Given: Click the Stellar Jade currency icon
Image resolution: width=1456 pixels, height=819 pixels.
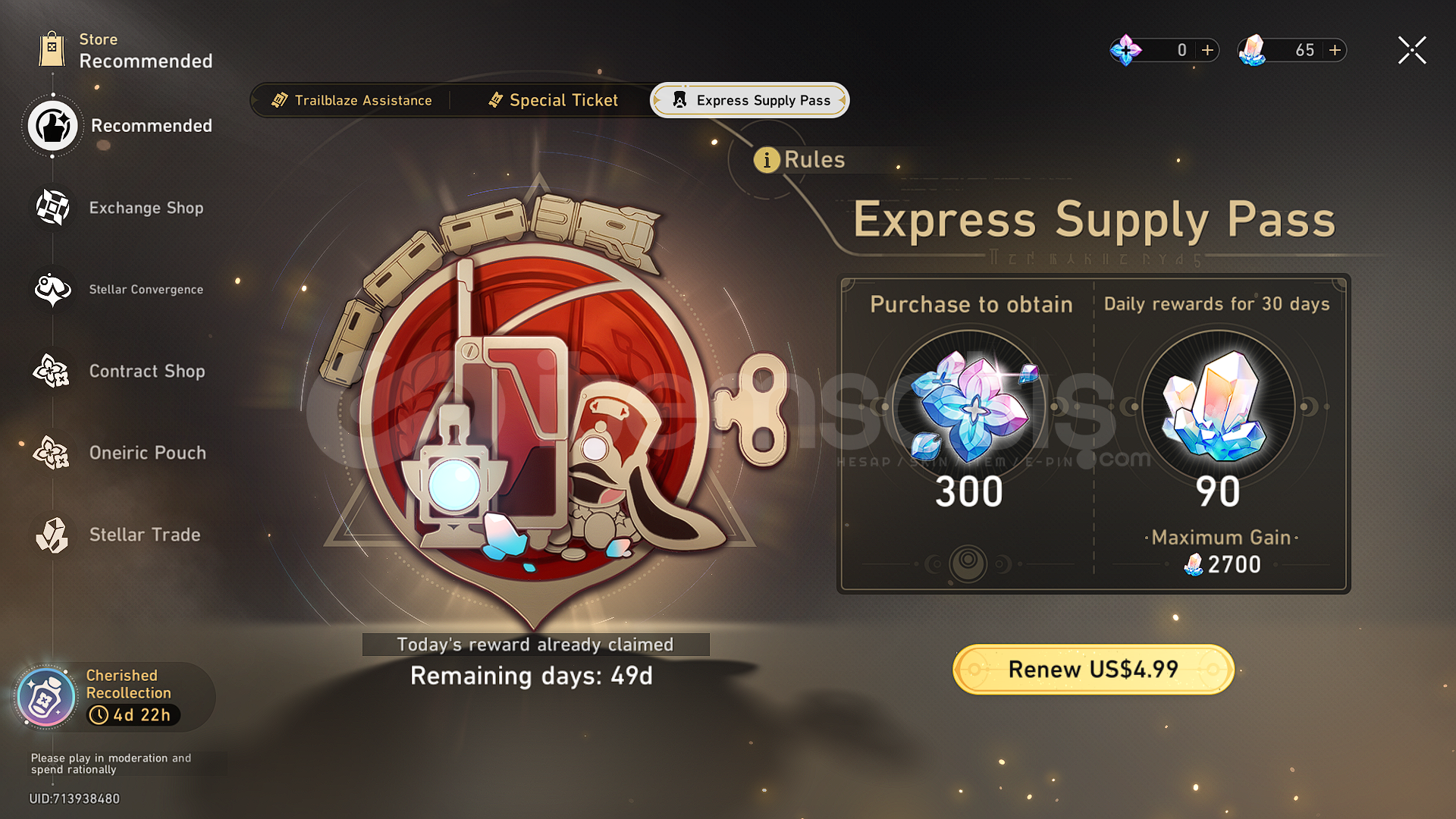Looking at the screenshot, I should click(x=1253, y=50).
